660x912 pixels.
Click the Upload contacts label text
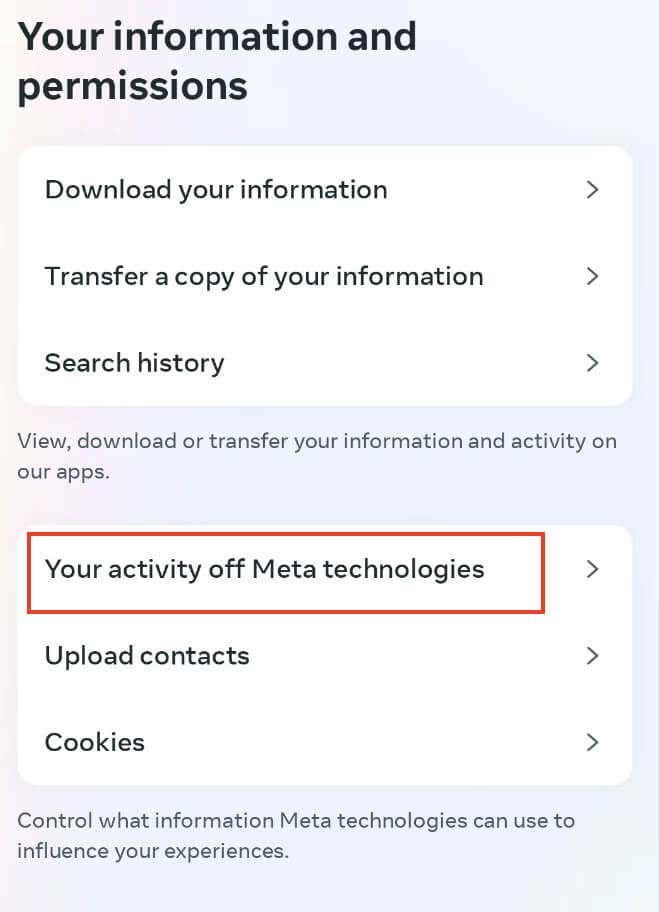[x=146, y=656]
